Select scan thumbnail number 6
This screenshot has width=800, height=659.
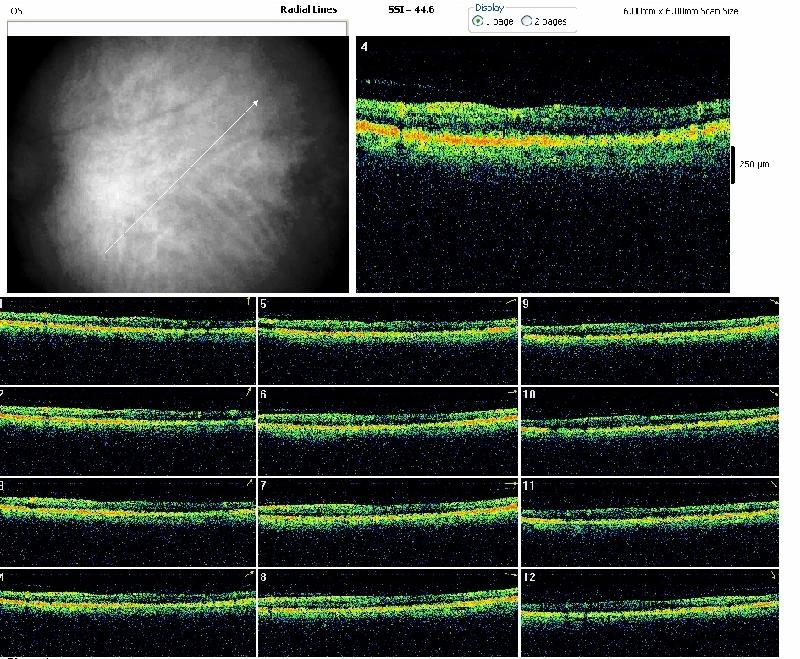pos(388,430)
